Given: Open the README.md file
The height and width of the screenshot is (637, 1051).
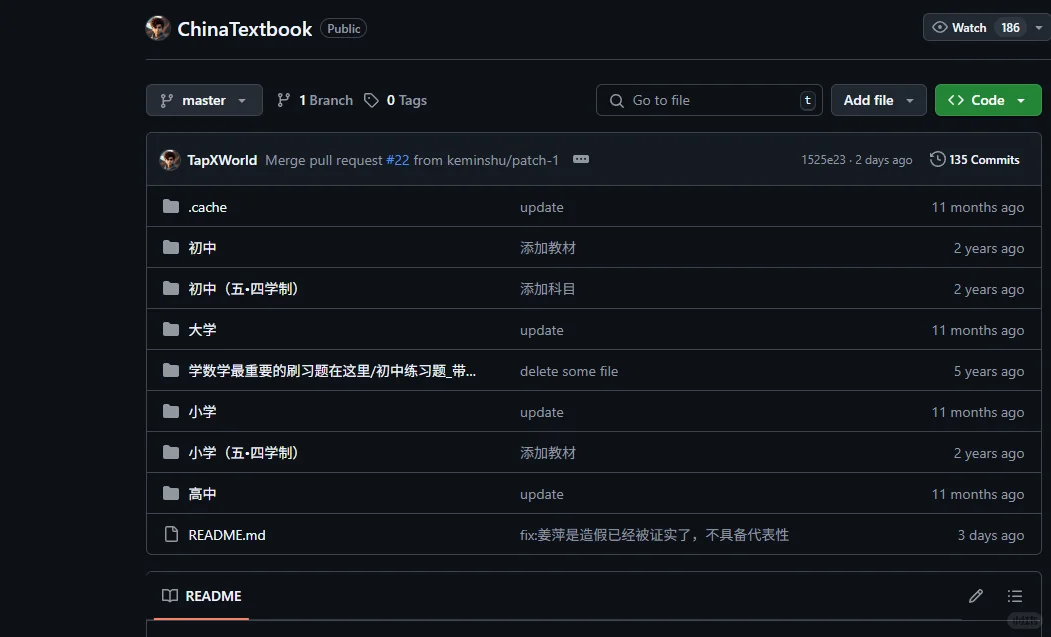Looking at the screenshot, I should point(227,535).
